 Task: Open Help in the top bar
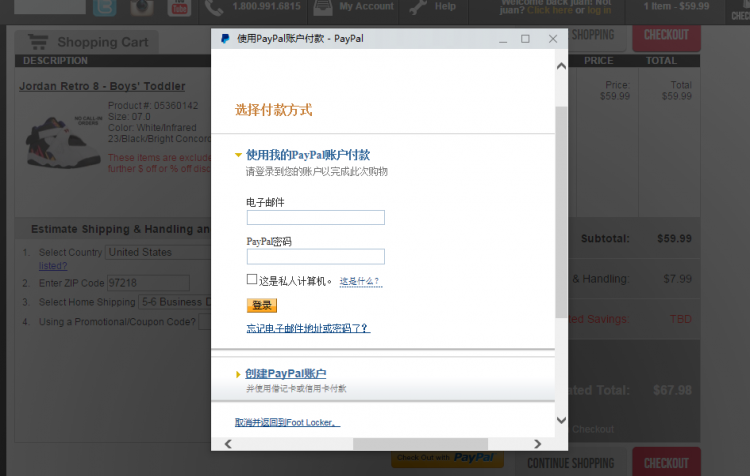(445, 6)
